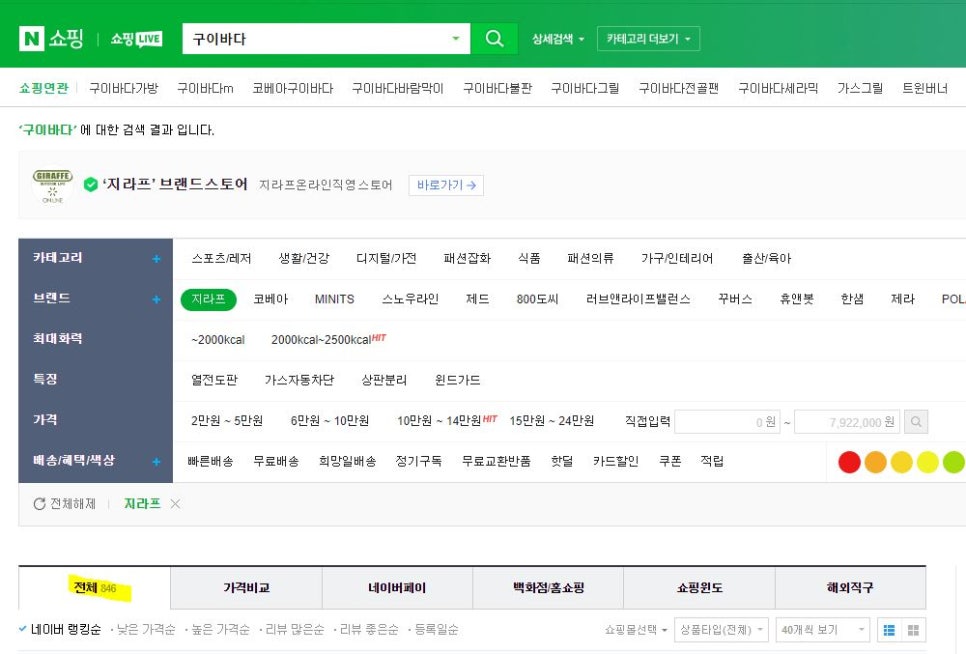The width and height of the screenshot is (966, 654).
Task: Remove the 지라프 filter with X
Action: coord(175,504)
